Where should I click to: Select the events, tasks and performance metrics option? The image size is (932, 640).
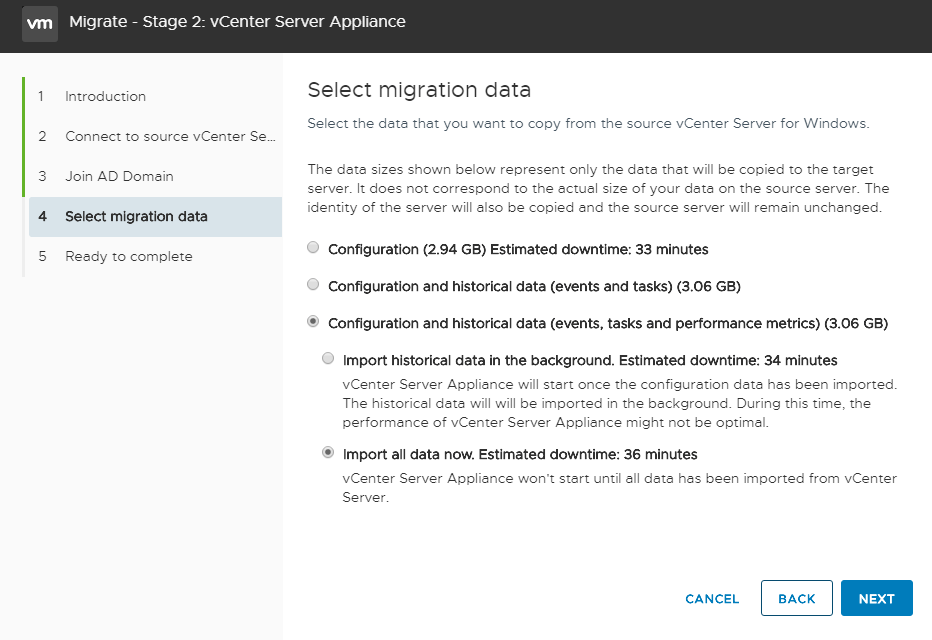[314, 322]
